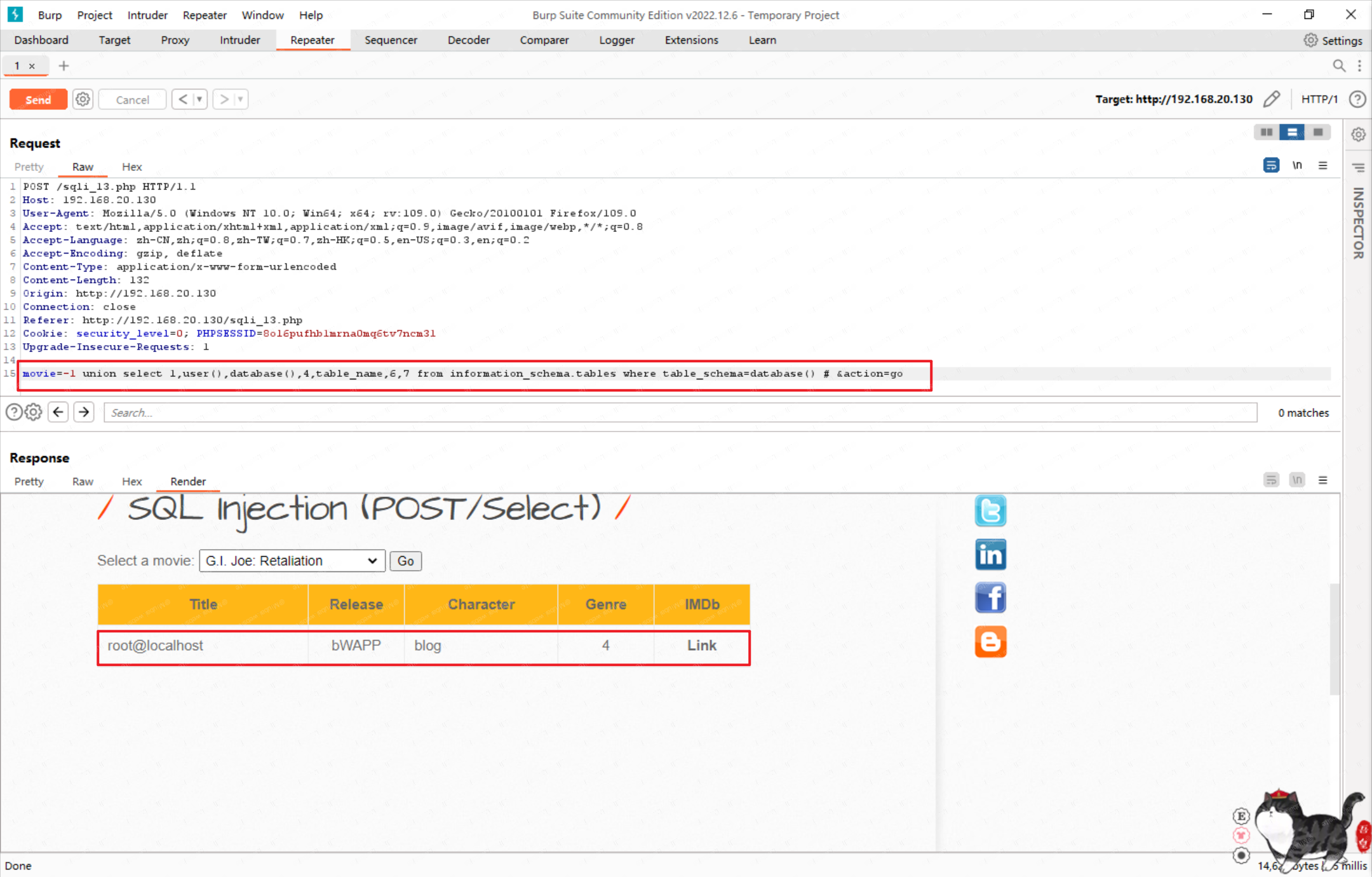
Task: Open the tab bar kebab menu
Action: pos(1359,65)
